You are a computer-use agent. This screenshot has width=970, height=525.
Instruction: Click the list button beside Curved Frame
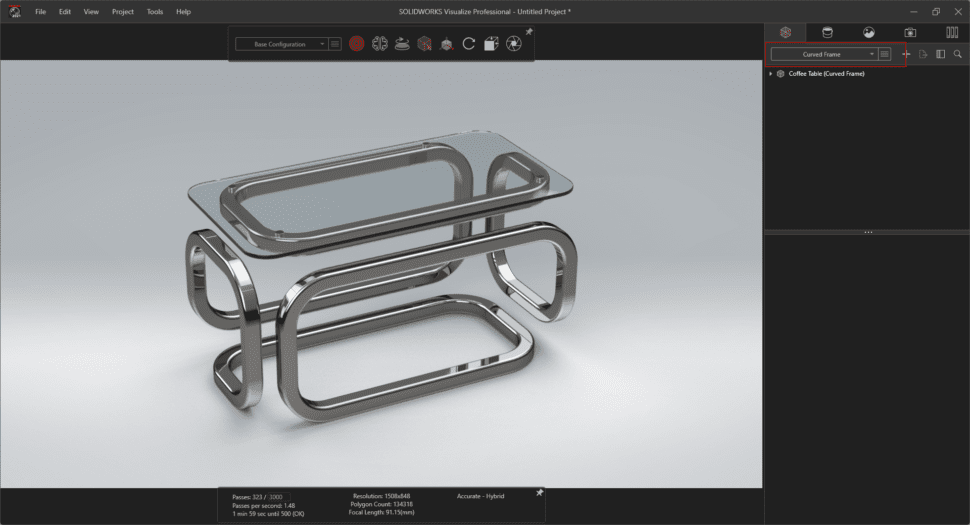click(x=885, y=54)
